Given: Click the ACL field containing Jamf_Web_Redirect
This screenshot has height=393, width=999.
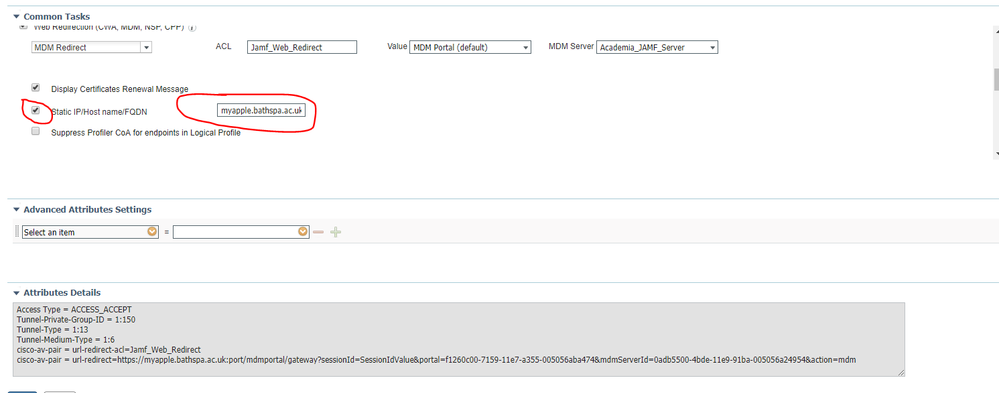Looking at the screenshot, I should point(302,47).
